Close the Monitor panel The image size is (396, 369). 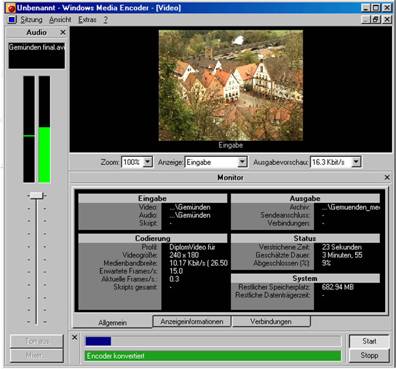(x=387, y=177)
